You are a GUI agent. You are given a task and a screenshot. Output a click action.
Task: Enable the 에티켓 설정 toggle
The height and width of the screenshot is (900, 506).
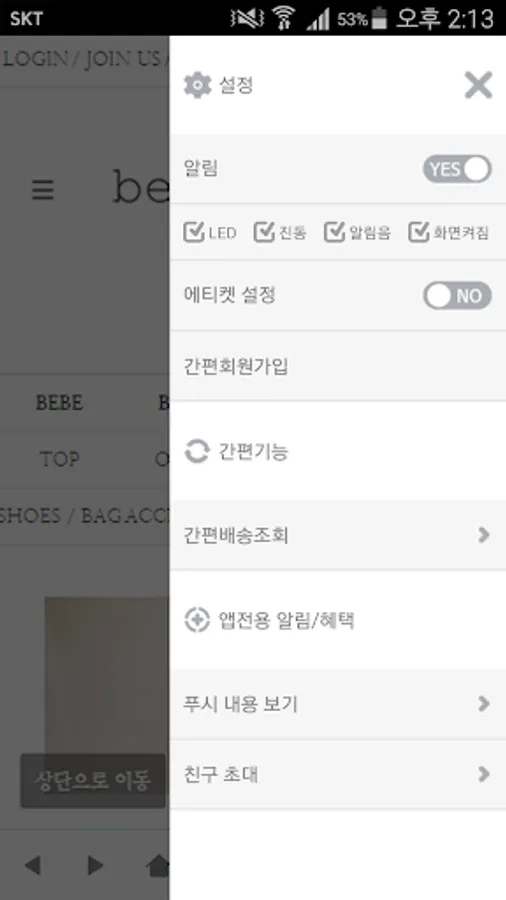tap(457, 296)
